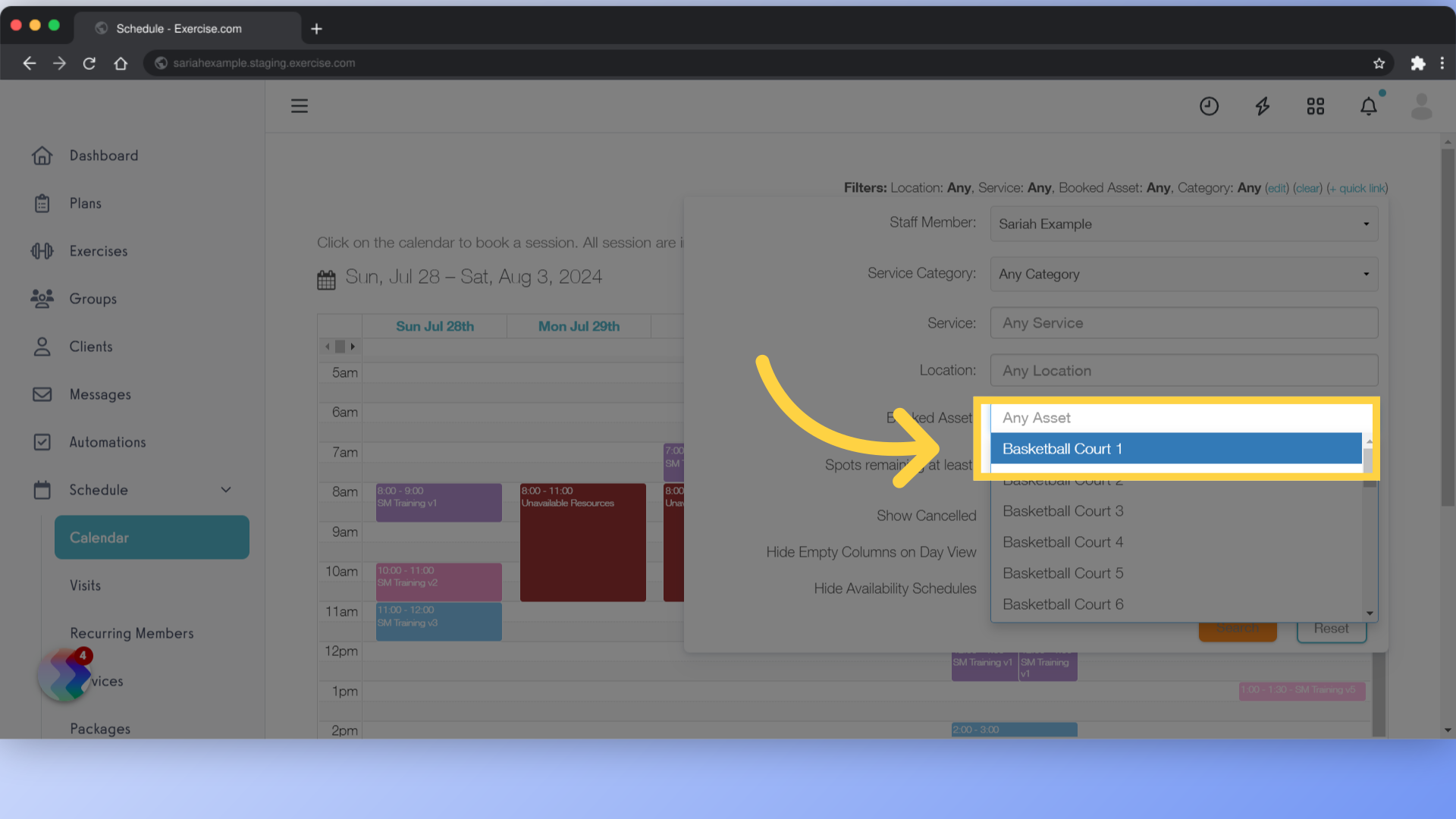Screen dimensions: 1456x819
Task: Select Basketball Court 1 from the list
Action: (x=1175, y=449)
